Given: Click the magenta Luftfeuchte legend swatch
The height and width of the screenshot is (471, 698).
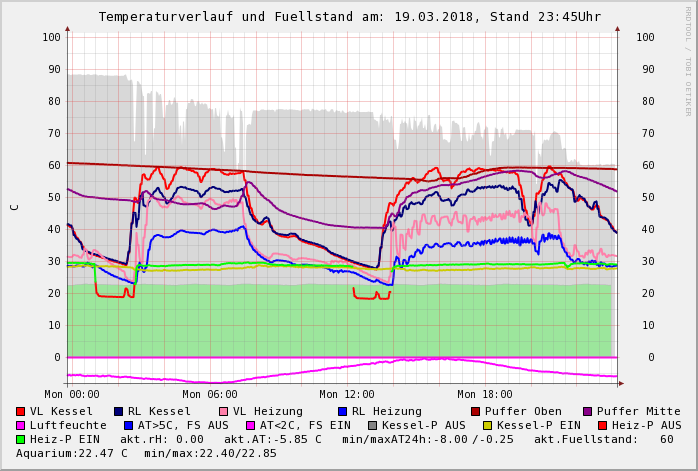Looking at the screenshot, I should [x=20, y=425].
